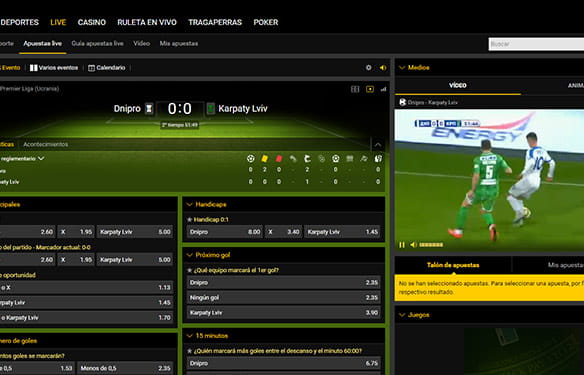Favorite the Handicap 0:1 star
Viewport: 584px width, 375px height.
tap(190, 219)
